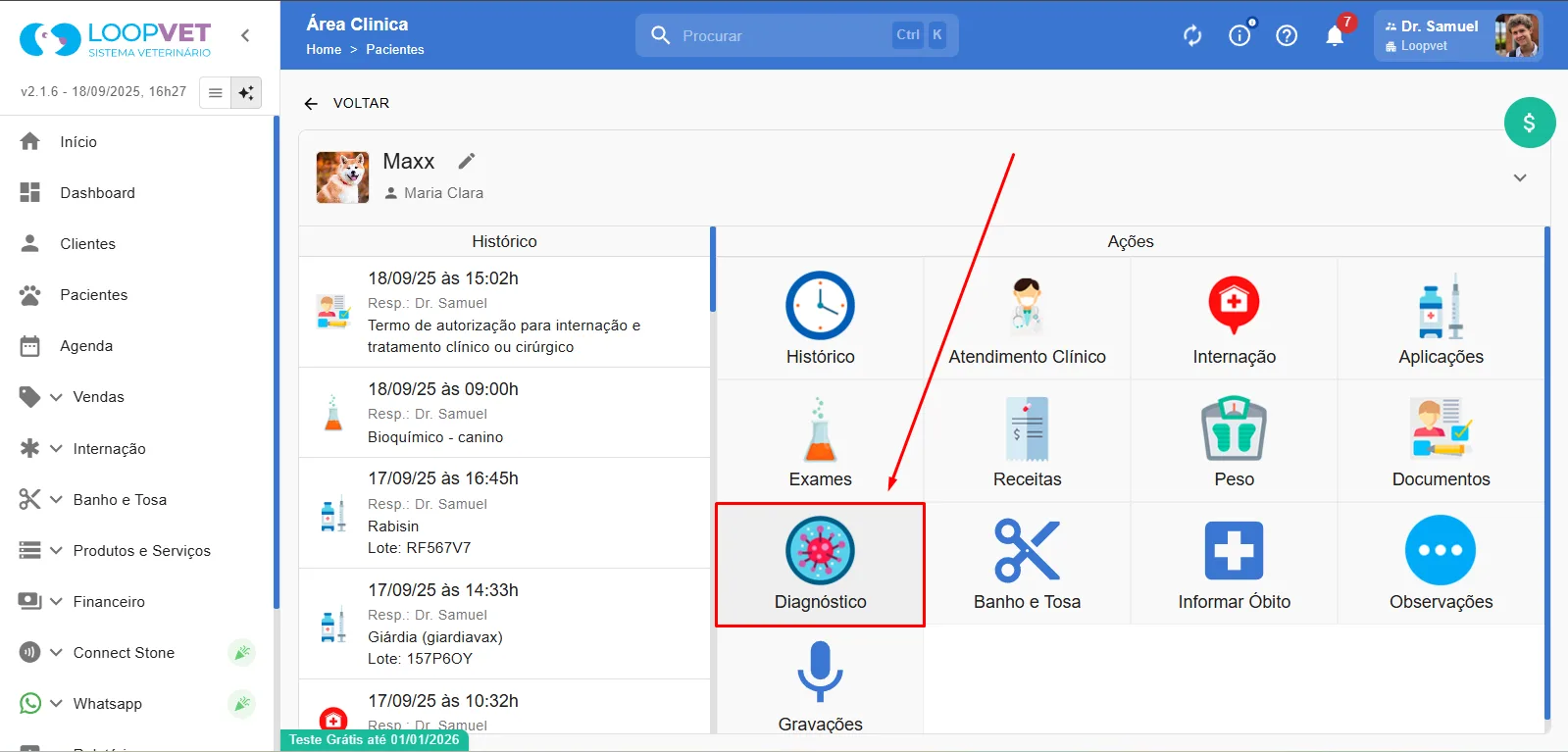The image size is (1568, 752).
Task: Click Home breadcrumb link
Action: [324, 49]
